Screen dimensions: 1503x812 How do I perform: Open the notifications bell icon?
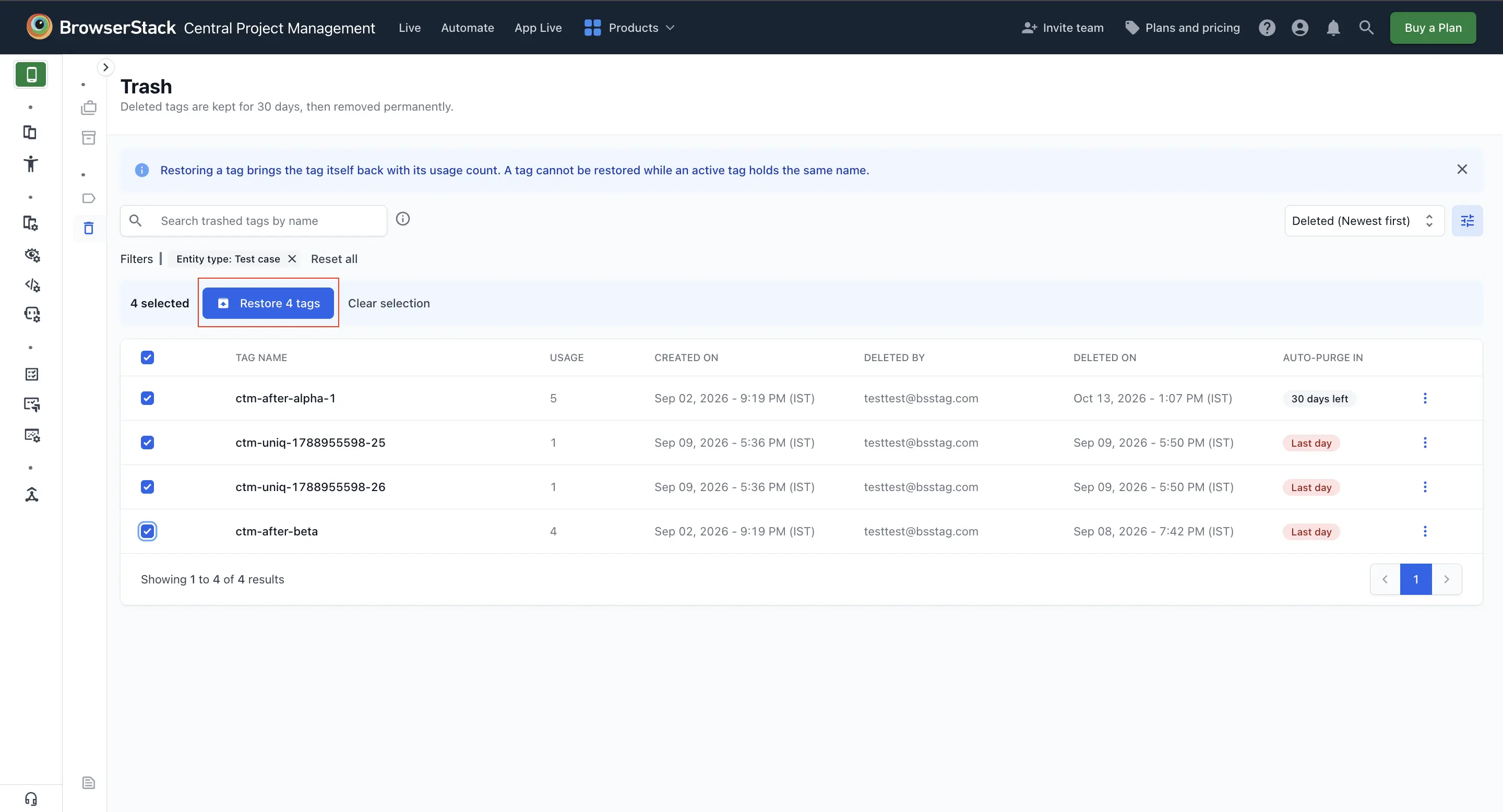[x=1333, y=28]
